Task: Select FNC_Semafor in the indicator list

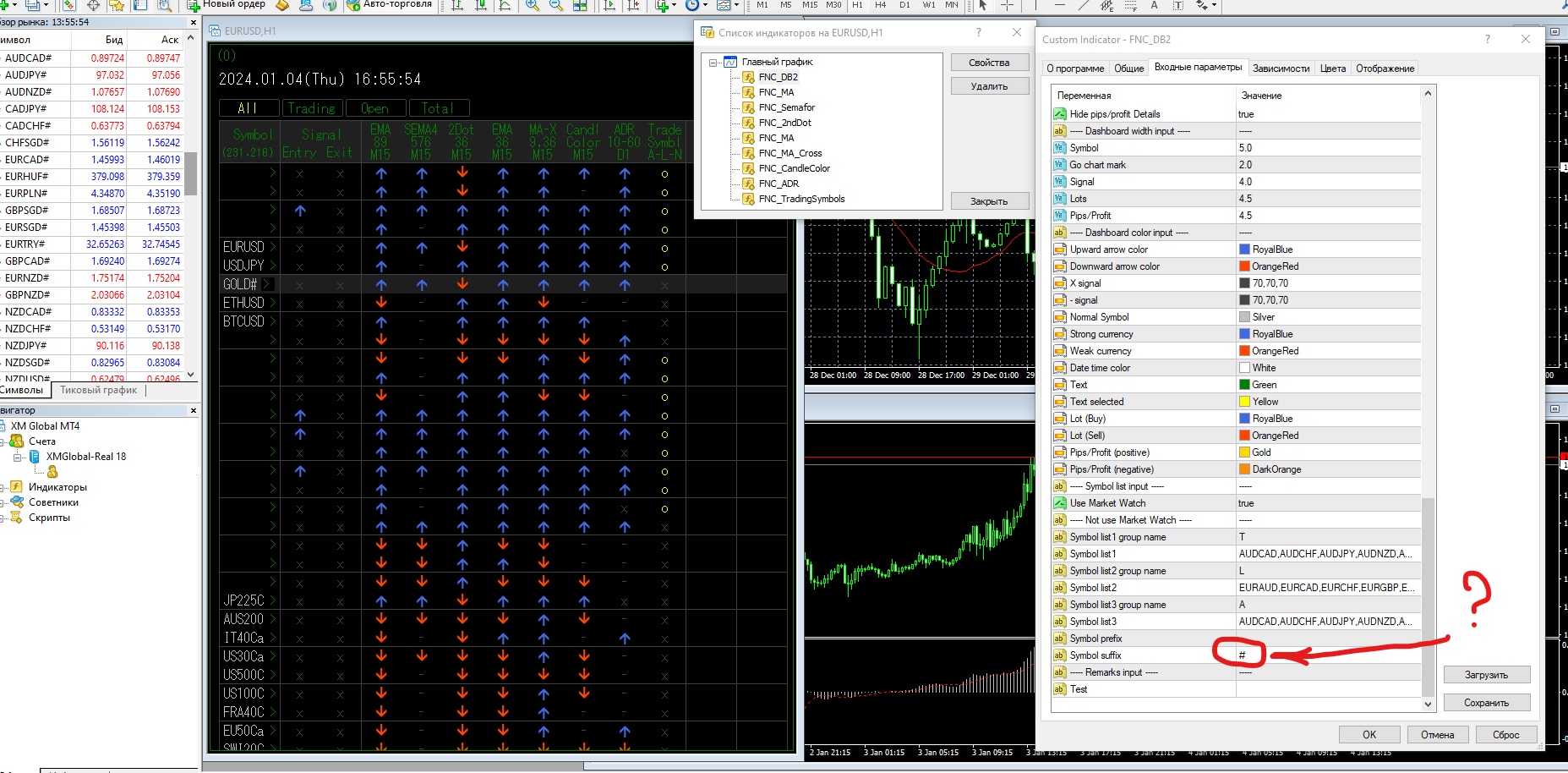Action: click(x=786, y=107)
